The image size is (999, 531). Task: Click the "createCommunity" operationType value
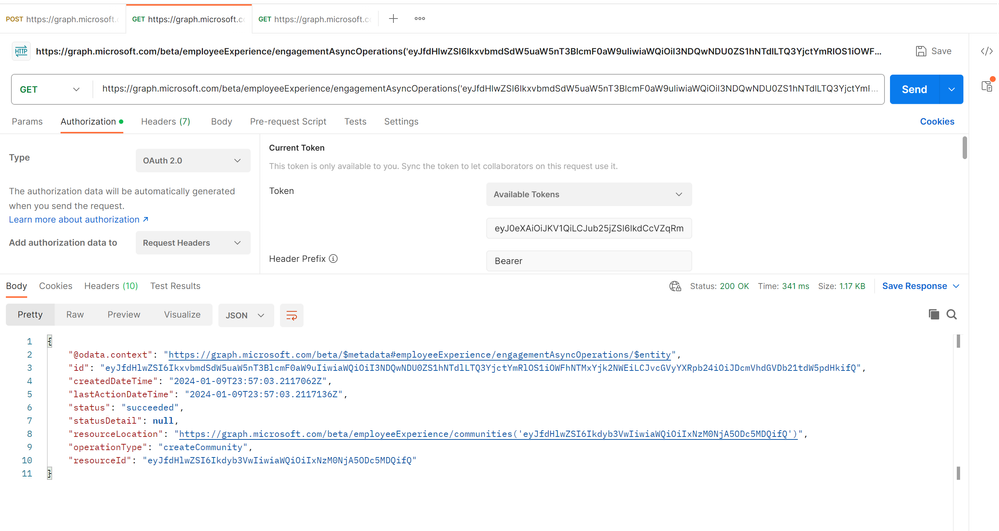click(203, 447)
